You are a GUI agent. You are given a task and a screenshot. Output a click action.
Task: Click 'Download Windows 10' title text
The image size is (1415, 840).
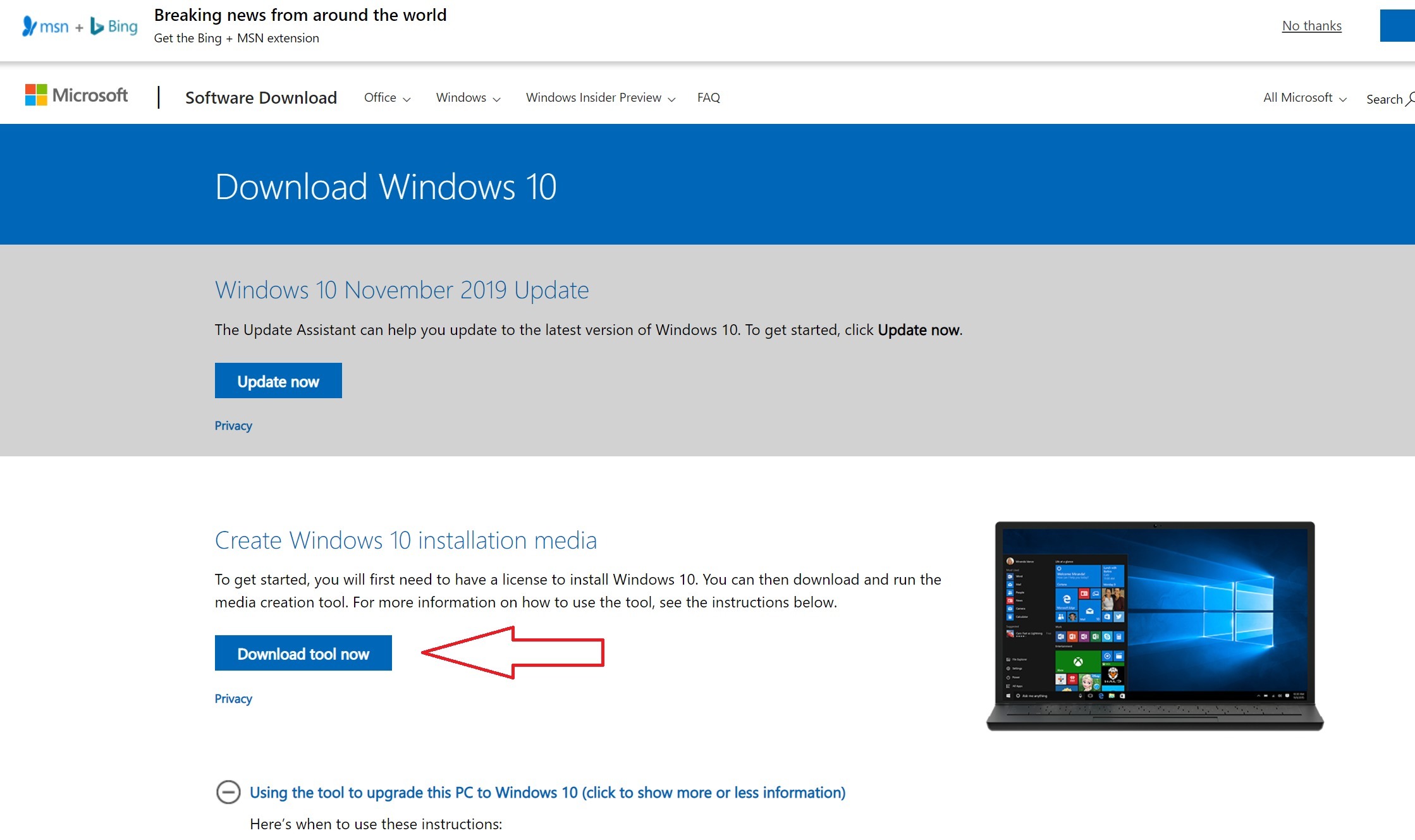point(386,187)
